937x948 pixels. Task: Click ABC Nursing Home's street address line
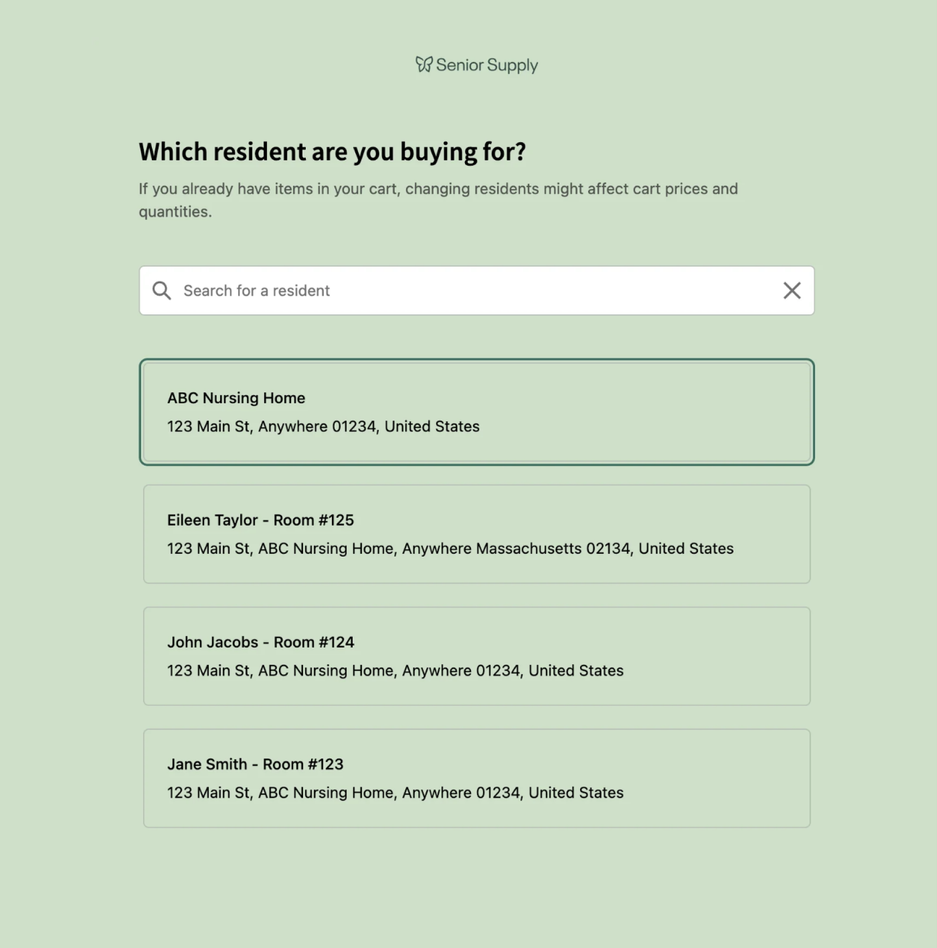click(323, 426)
